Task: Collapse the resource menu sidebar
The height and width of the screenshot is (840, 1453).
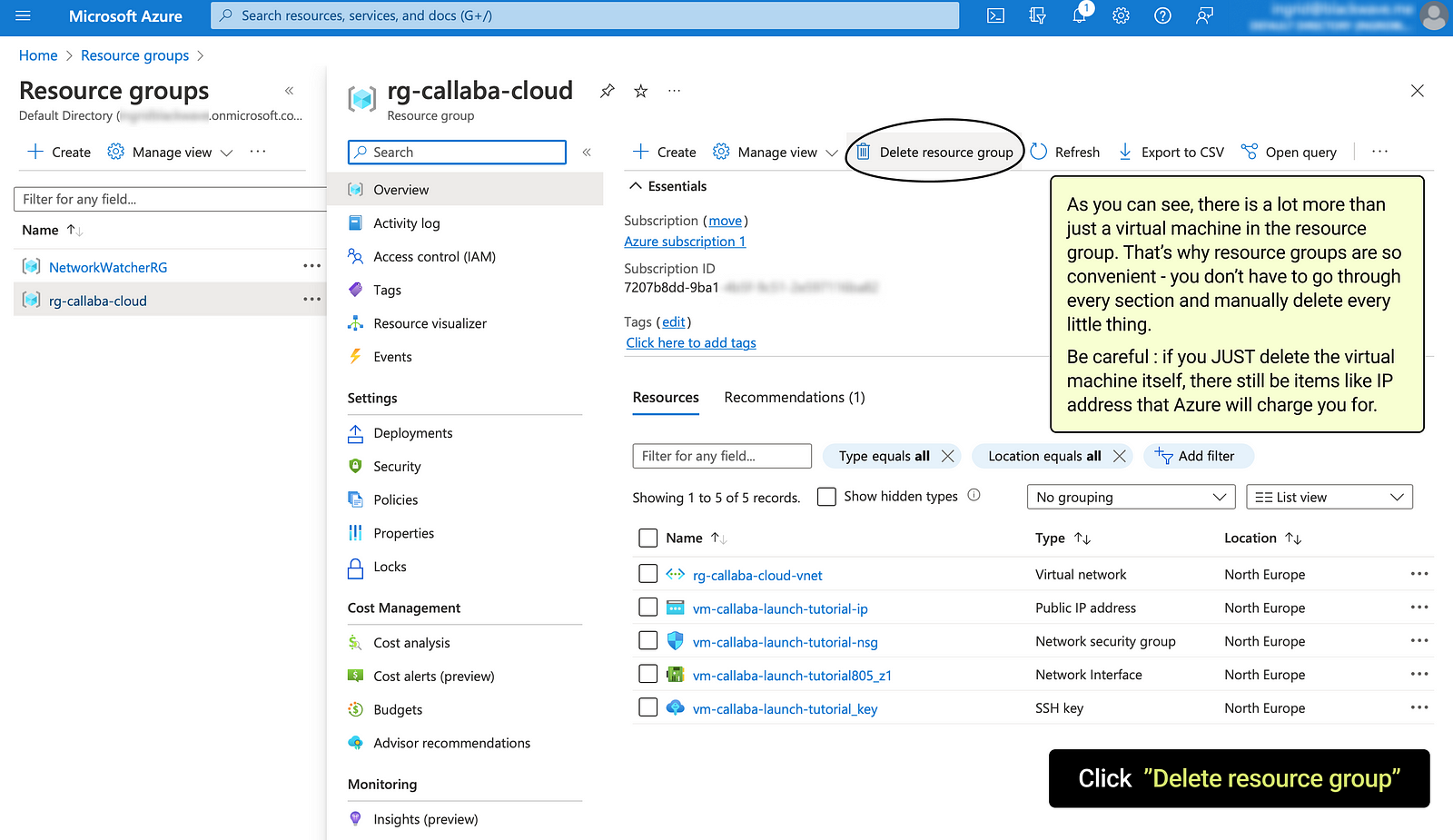Action: click(x=587, y=153)
